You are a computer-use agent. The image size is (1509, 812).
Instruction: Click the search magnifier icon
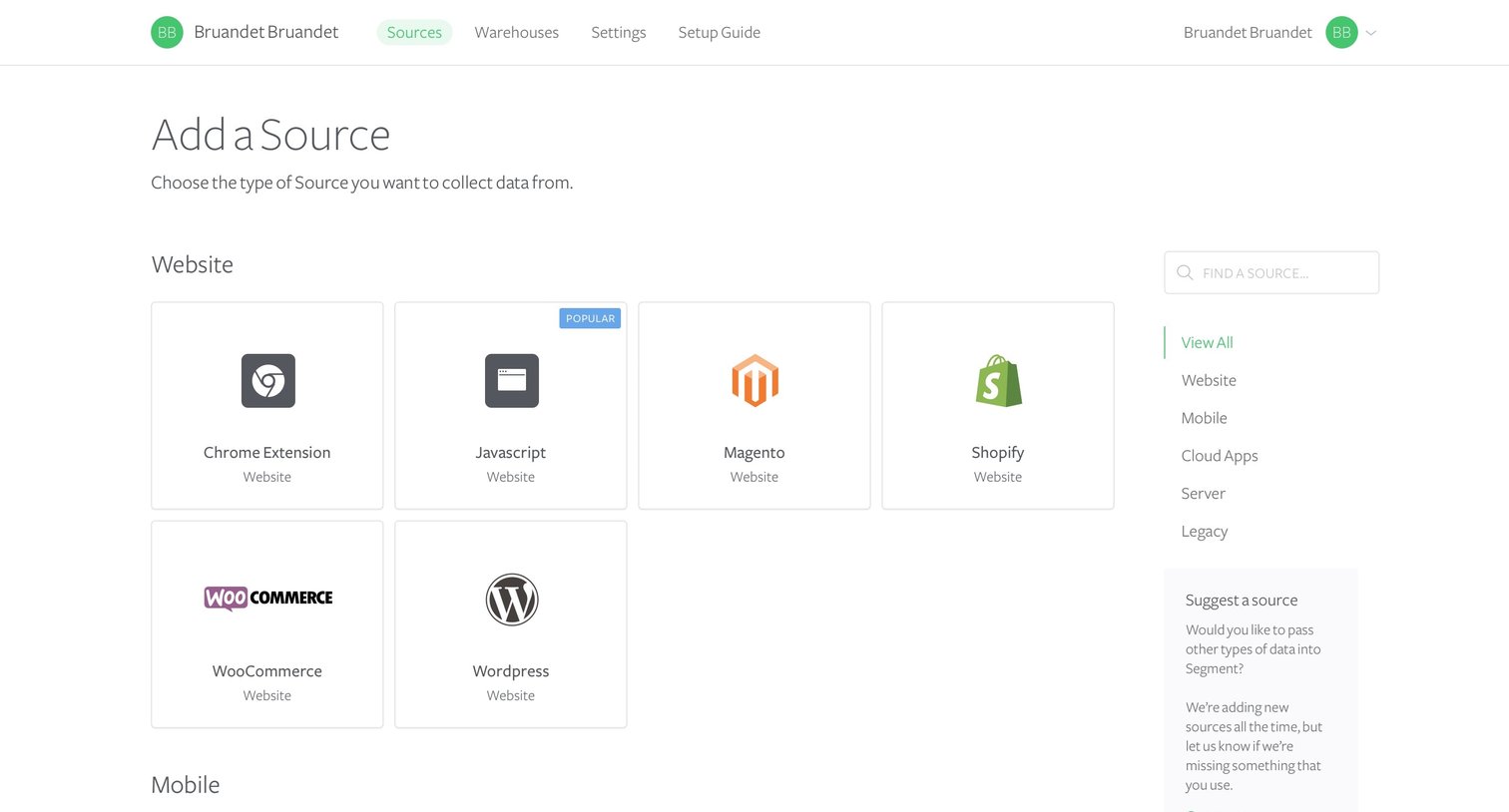coord(1185,272)
